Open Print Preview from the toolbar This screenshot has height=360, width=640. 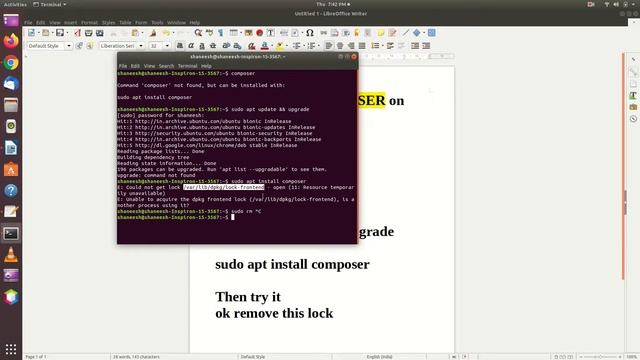(100, 33)
